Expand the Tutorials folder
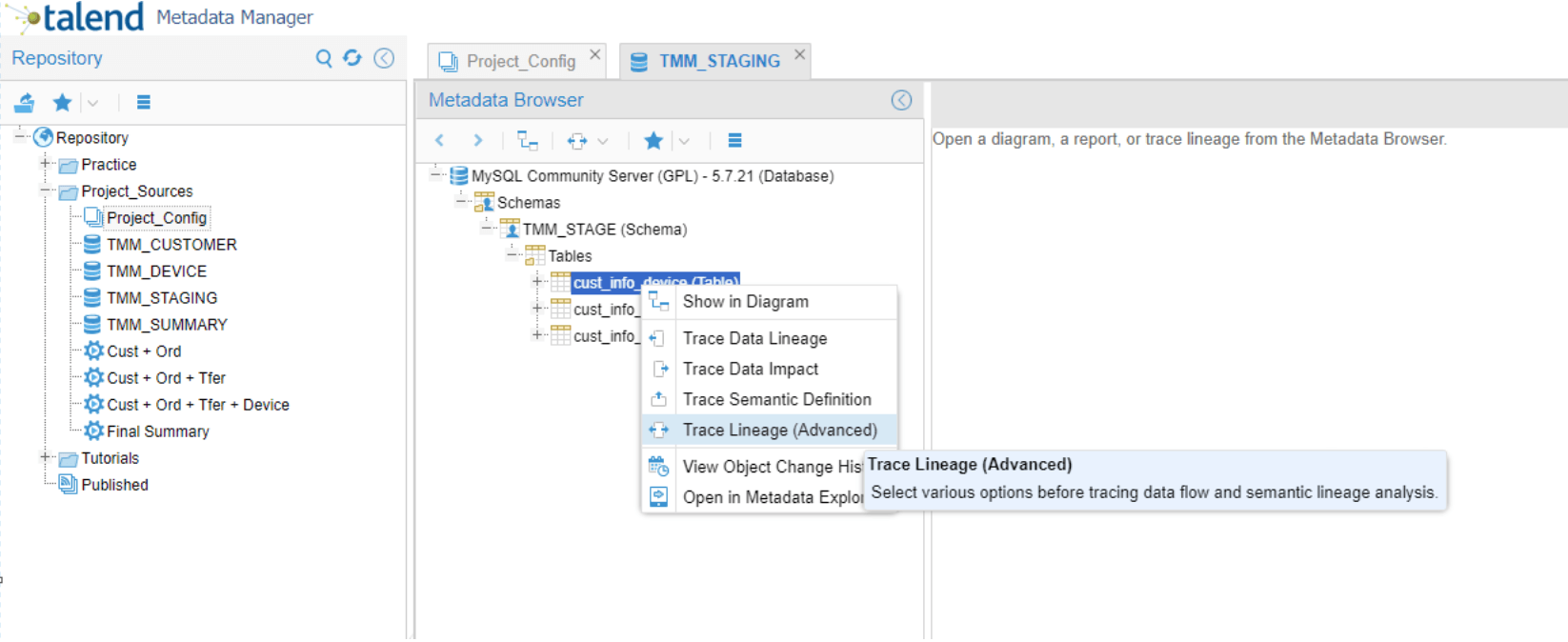 (45, 456)
